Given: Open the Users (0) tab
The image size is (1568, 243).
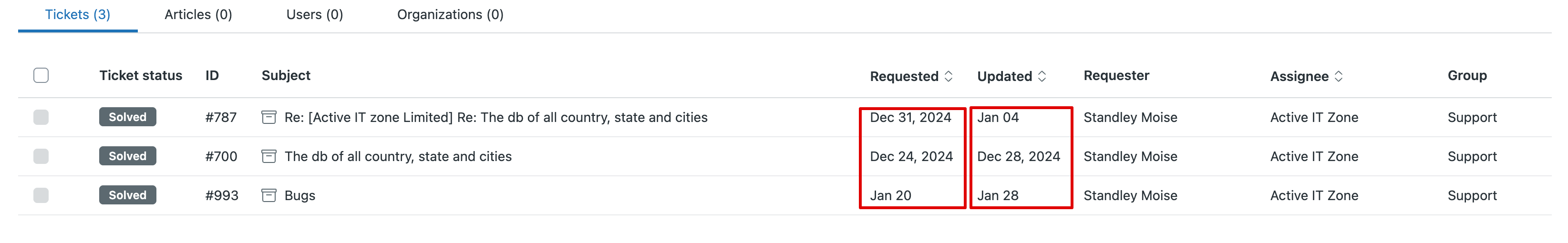Looking at the screenshot, I should coord(314,15).
